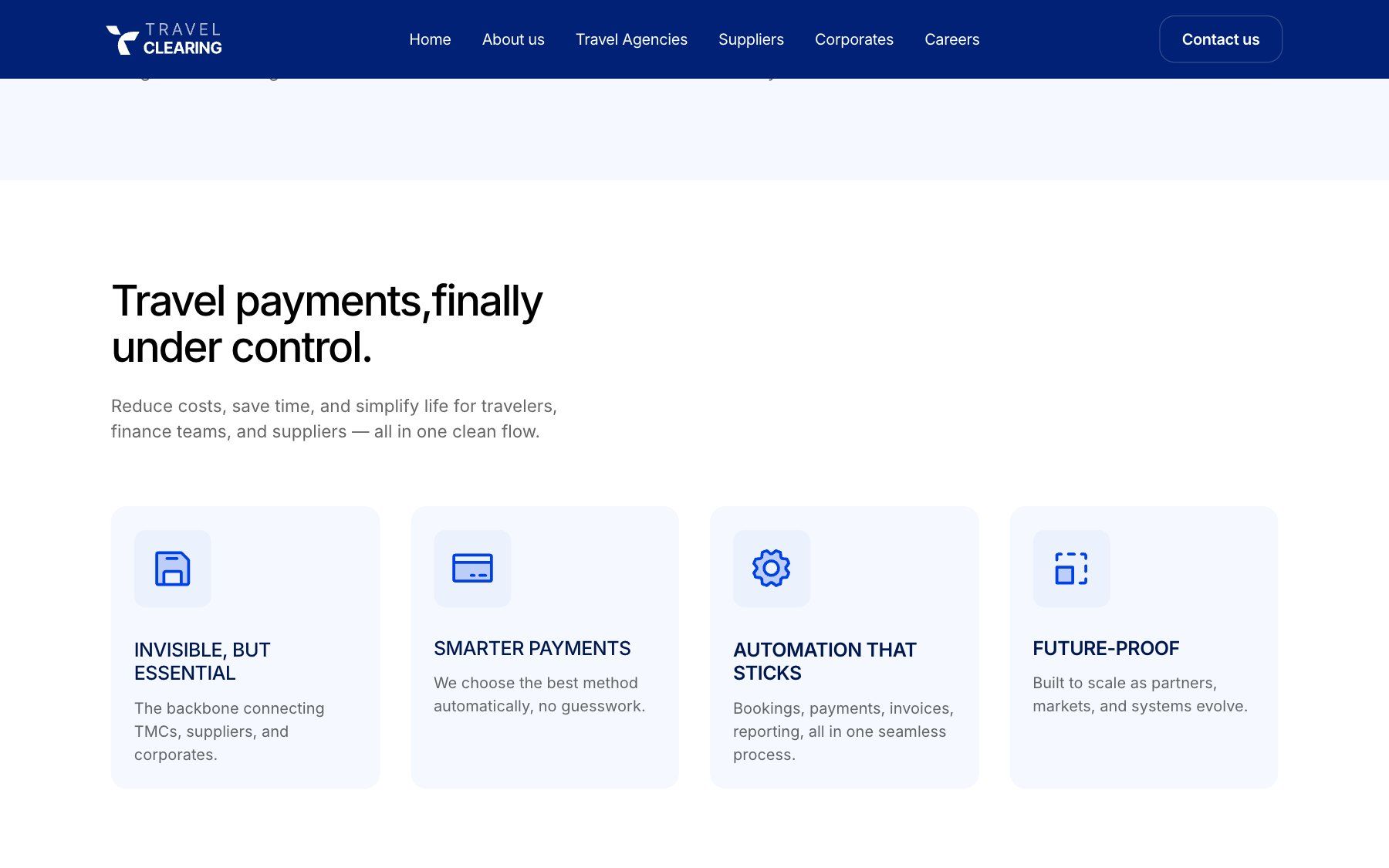Open the Corporates page
Viewport: 1389px width, 868px height.
pyautogui.click(x=854, y=39)
